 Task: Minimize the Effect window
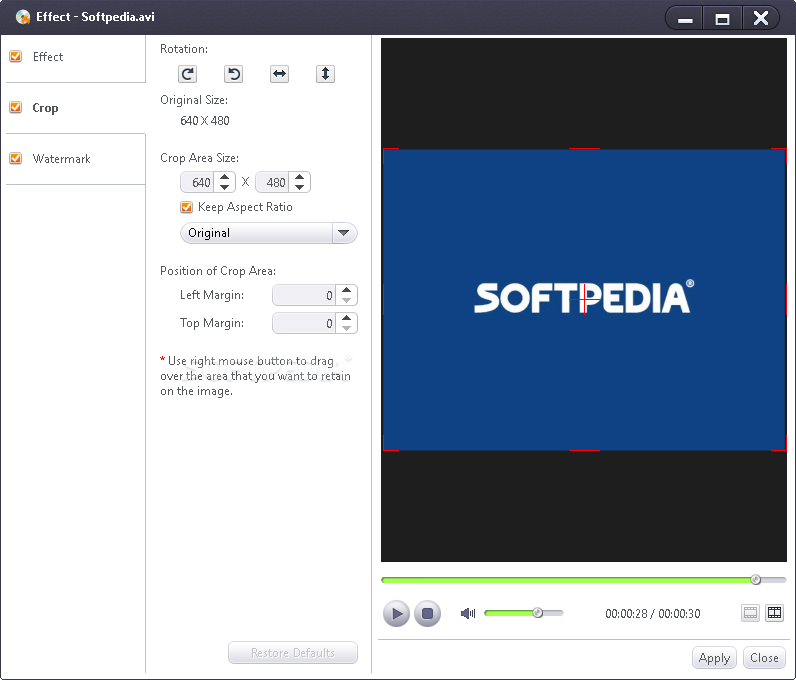coord(685,18)
